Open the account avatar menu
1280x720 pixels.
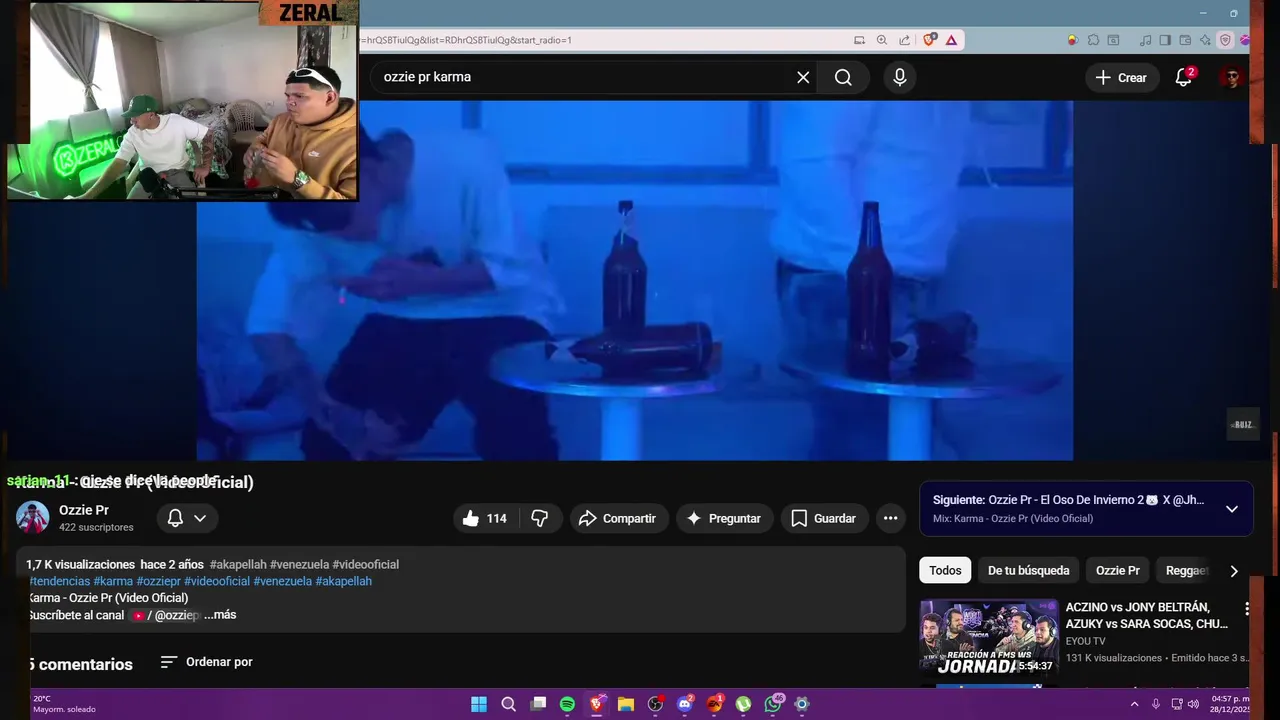pyautogui.click(x=1231, y=77)
